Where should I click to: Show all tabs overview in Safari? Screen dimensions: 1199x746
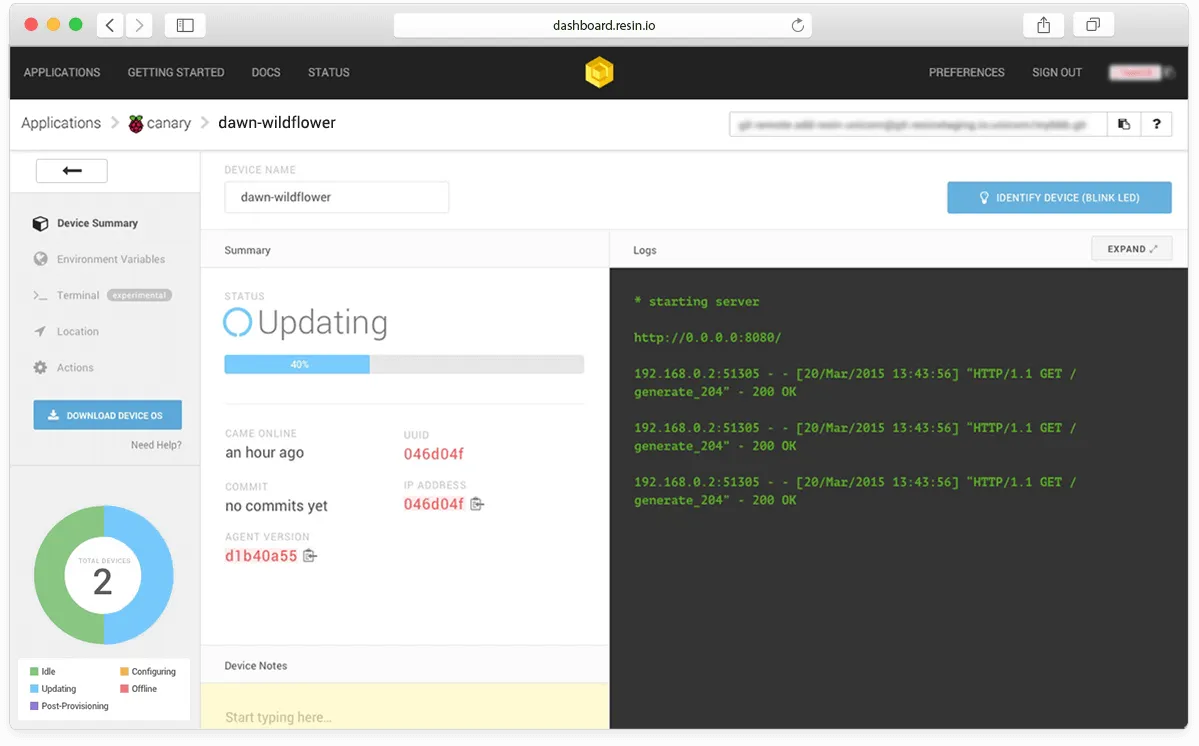point(1093,25)
